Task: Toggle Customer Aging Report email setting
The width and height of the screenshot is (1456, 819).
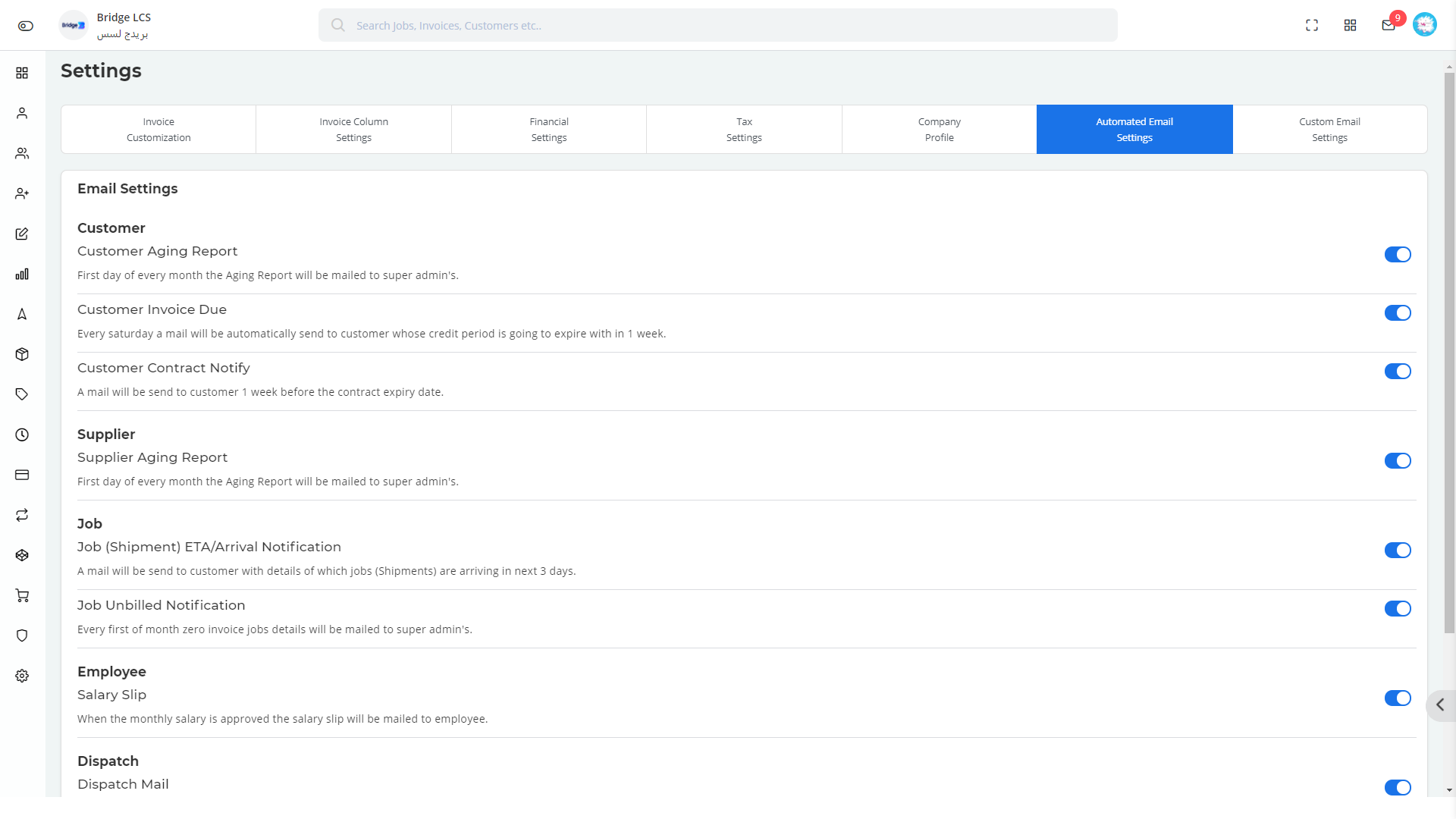Action: pyautogui.click(x=1398, y=254)
